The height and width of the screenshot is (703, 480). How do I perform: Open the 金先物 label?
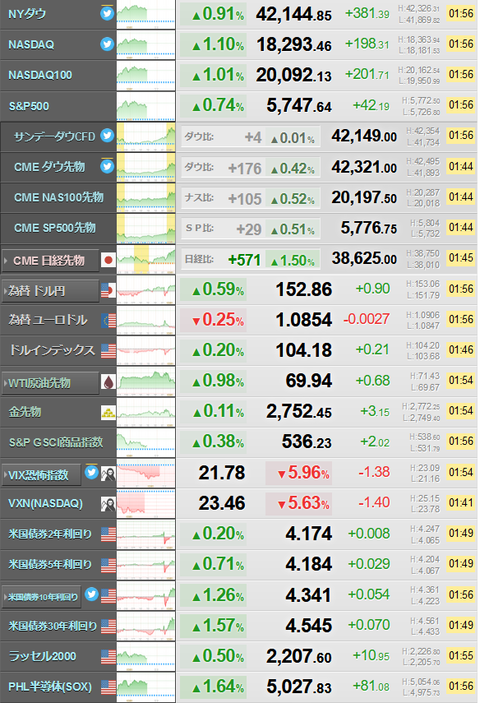[25, 412]
